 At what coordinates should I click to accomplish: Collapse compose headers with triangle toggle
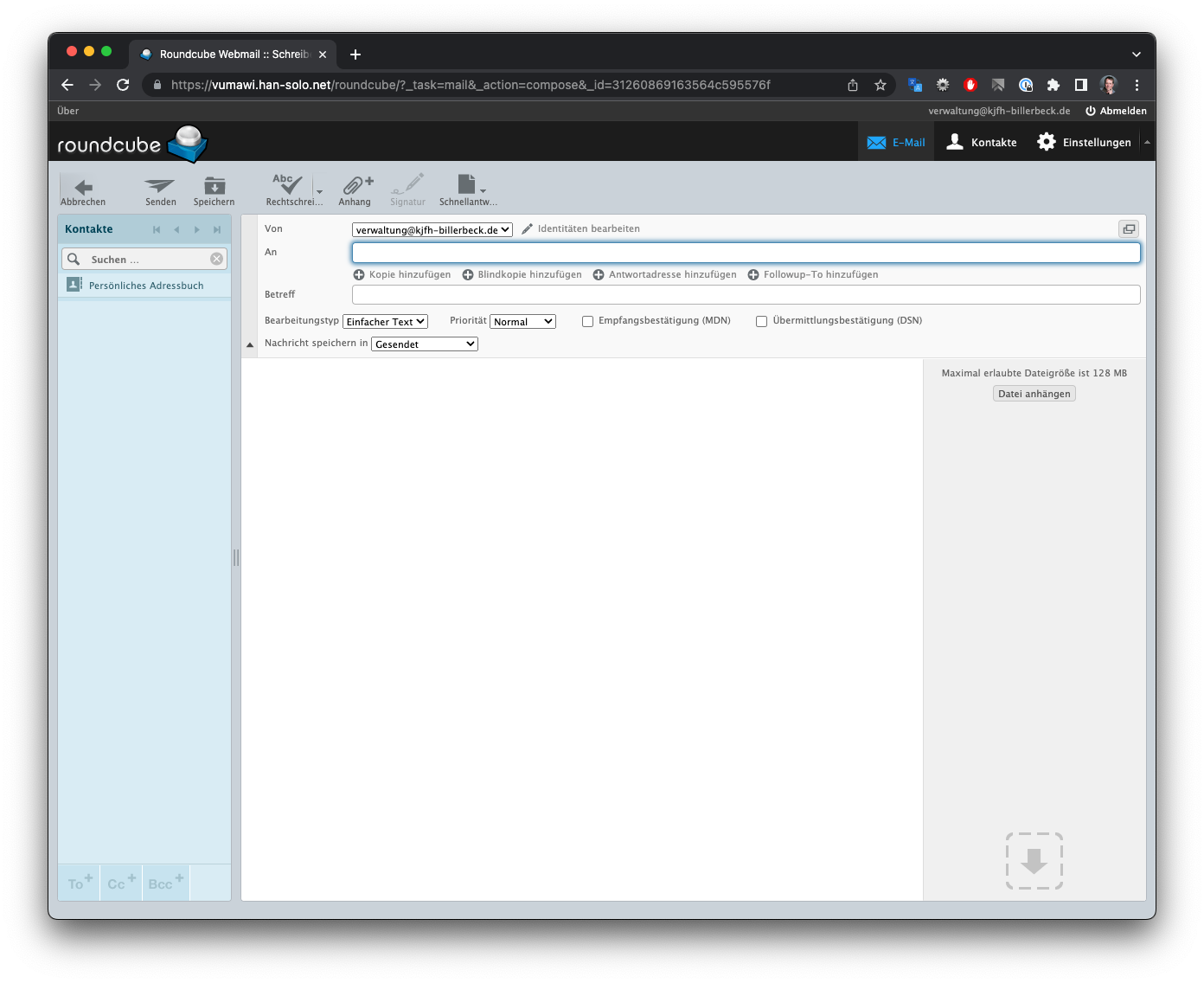click(250, 344)
